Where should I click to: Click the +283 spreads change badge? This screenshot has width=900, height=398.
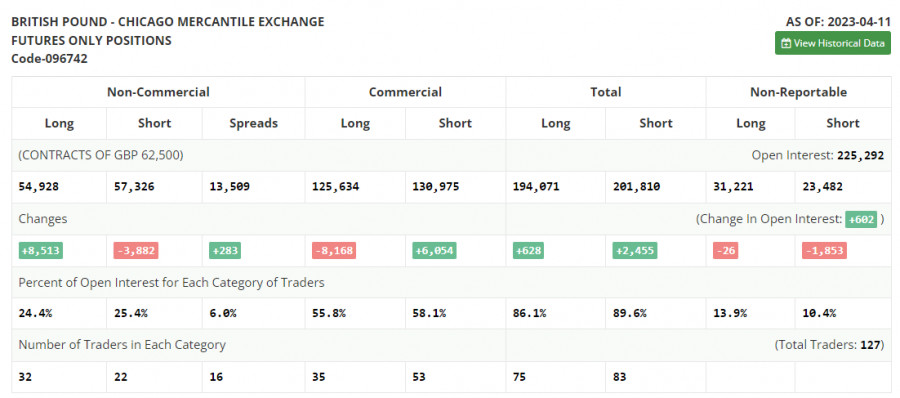[224, 251]
